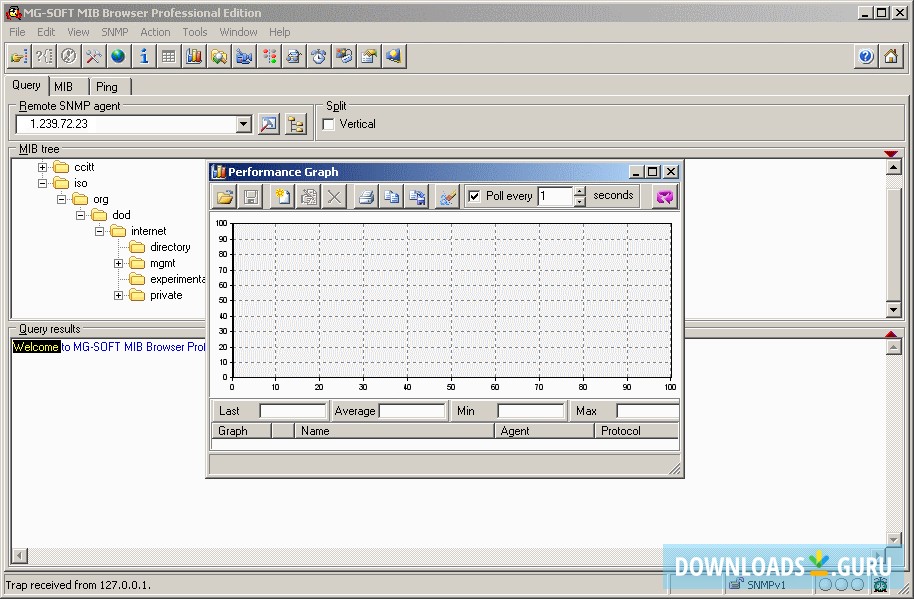Click the yellow lamp monitor toolbar icon
The image size is (914, 599).
[x=394, y=57]
